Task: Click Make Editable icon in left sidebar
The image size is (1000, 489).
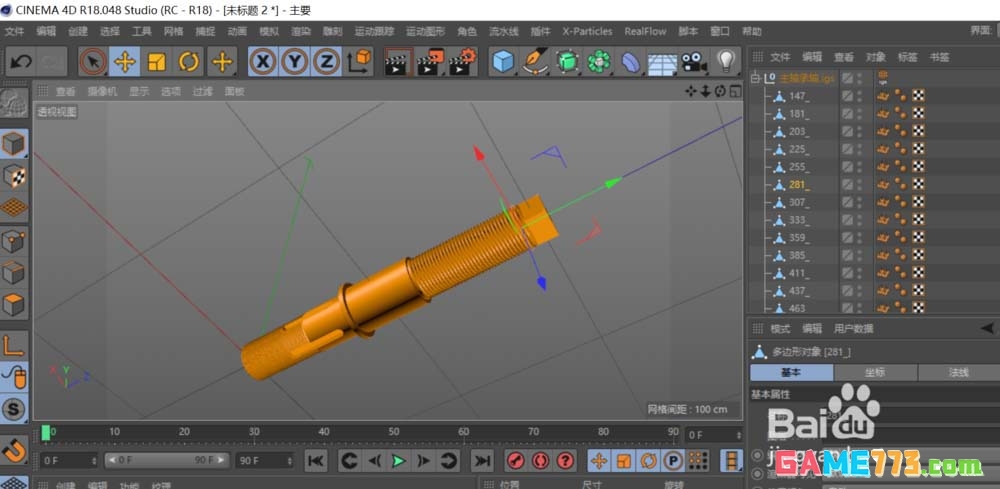Action: (x=14, y=103)
